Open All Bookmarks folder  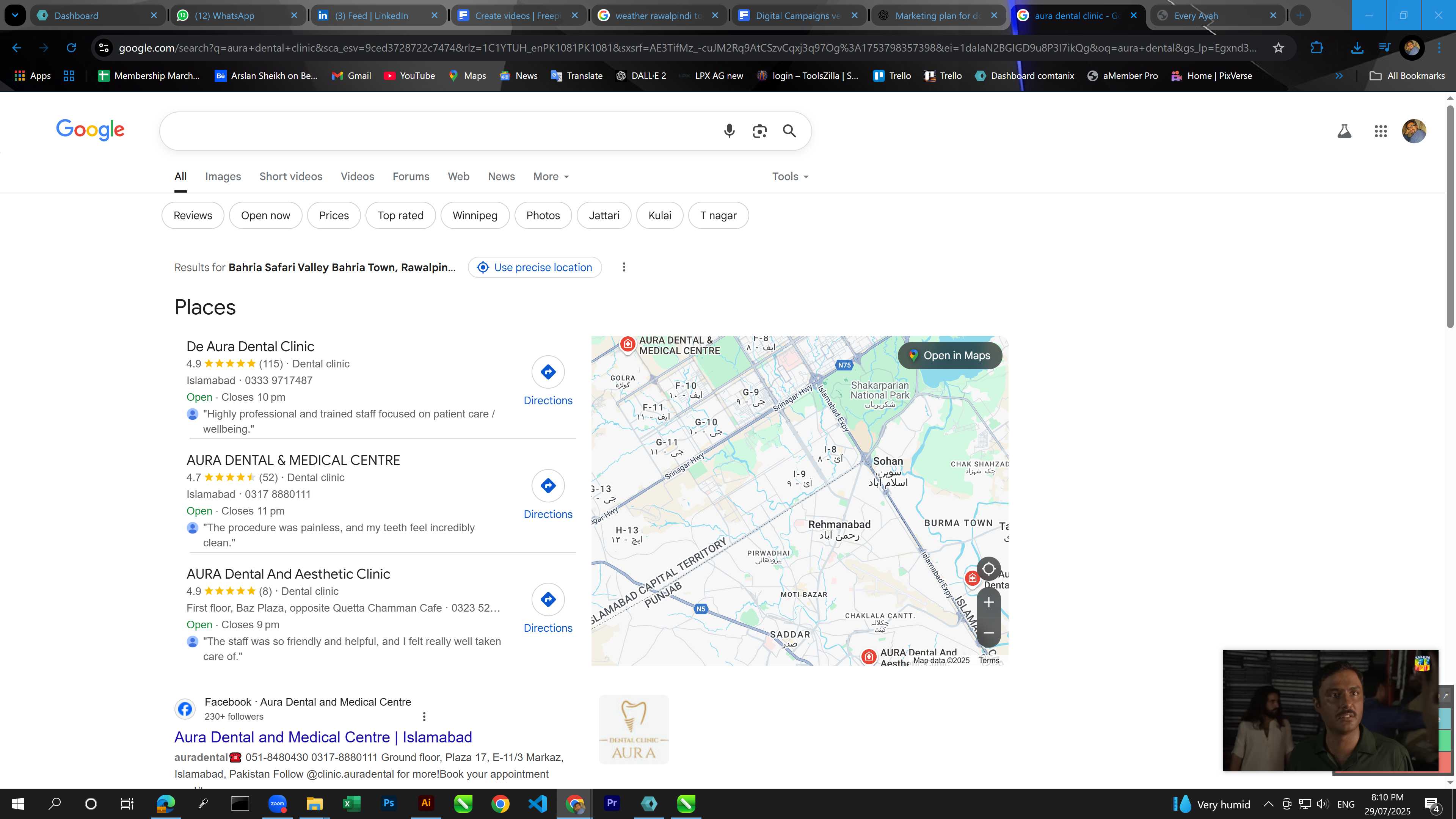tap(1407, 76)
